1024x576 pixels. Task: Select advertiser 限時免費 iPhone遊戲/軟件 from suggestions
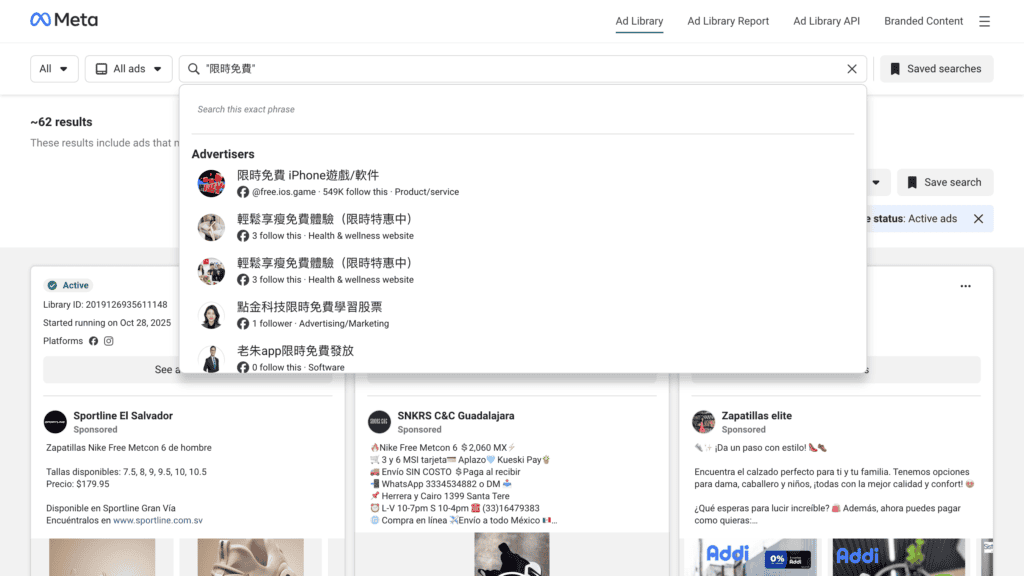coord(307,174)
